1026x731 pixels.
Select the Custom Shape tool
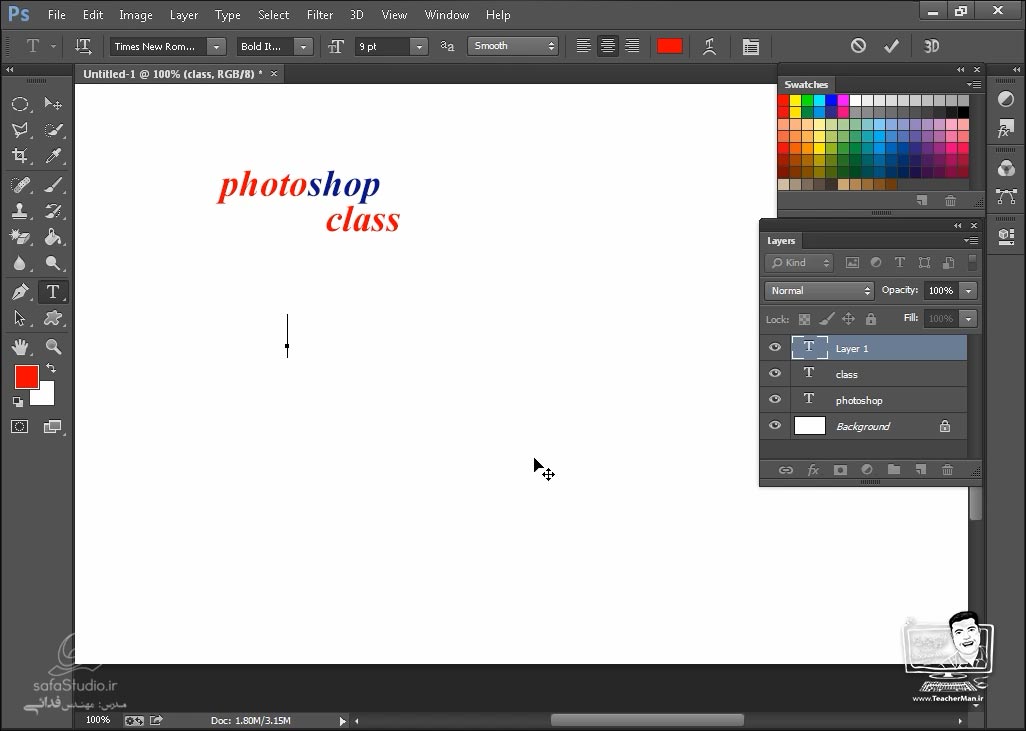53,318
